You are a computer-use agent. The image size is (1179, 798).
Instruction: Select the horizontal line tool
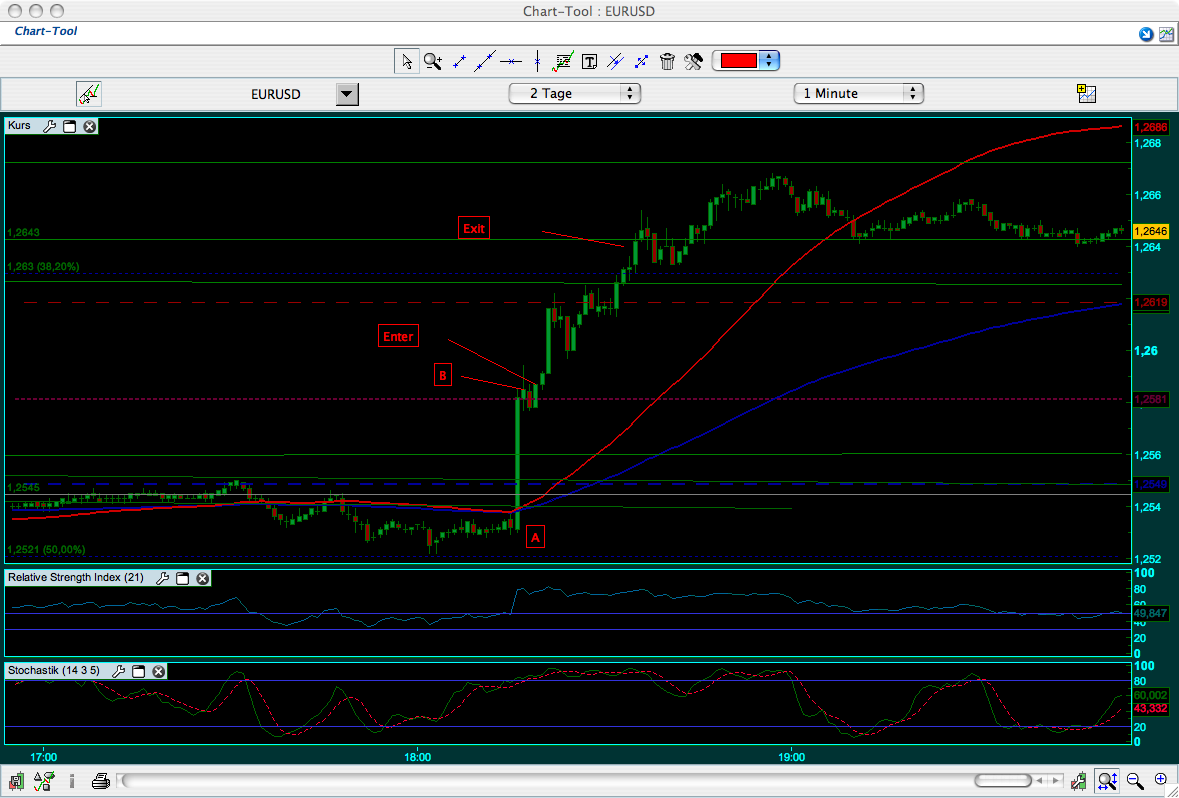pyautogui.click(x=511, y=61)
